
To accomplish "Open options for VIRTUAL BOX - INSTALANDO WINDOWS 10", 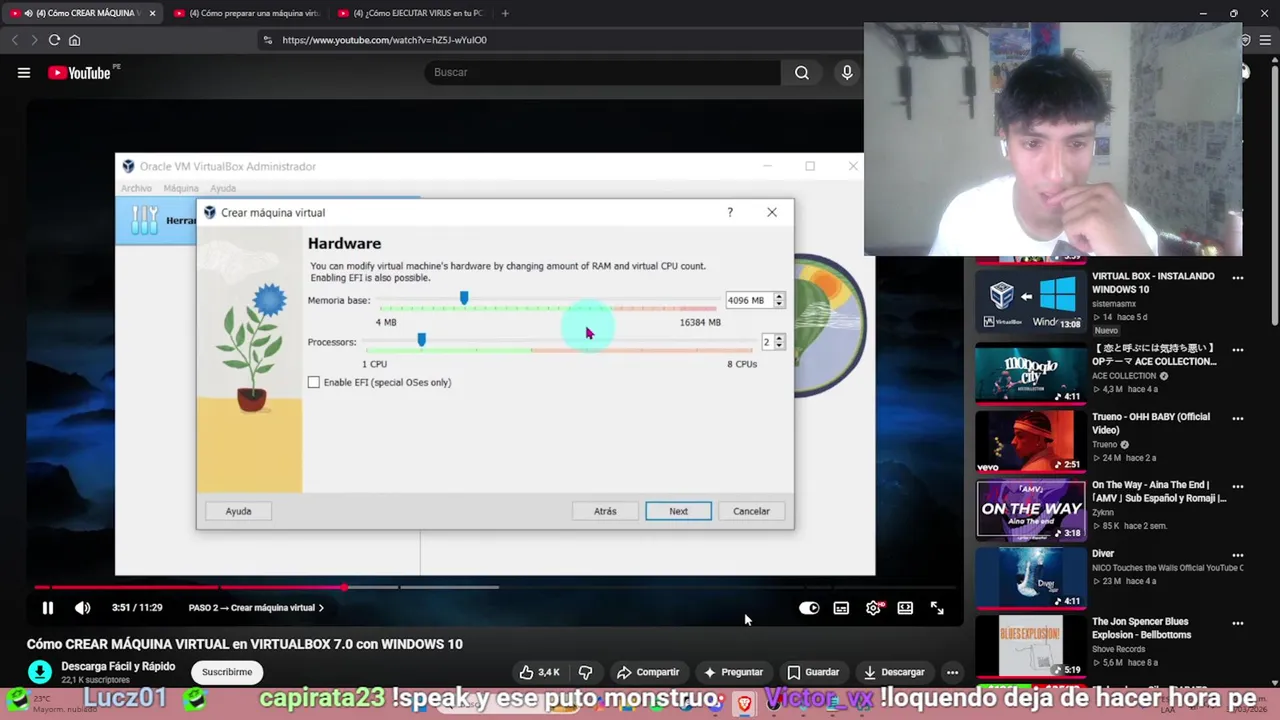I will (1238, 278).
